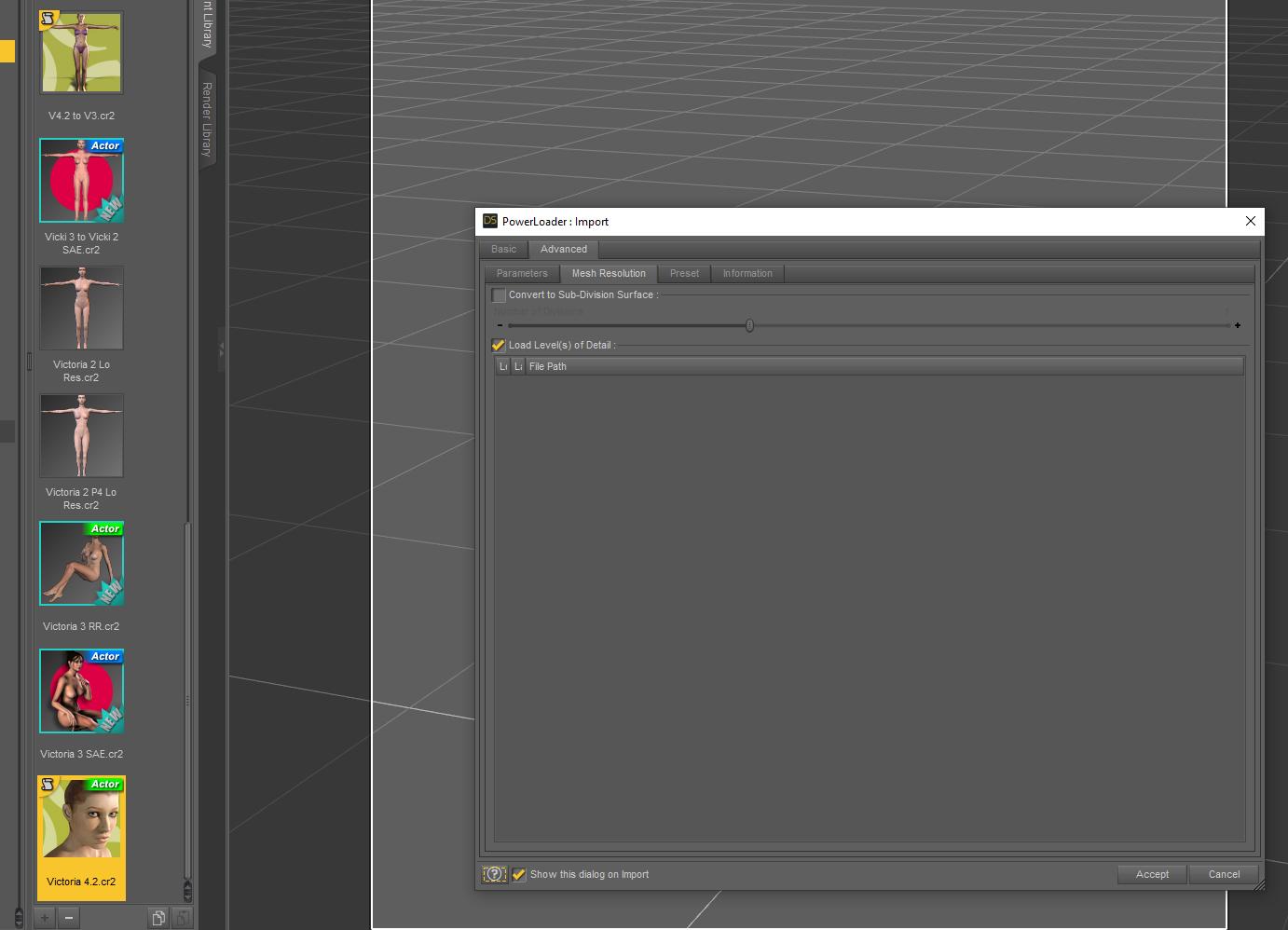Click the minus icon below the content library
The image size is (1288, 930).
[x=66, y=917]
